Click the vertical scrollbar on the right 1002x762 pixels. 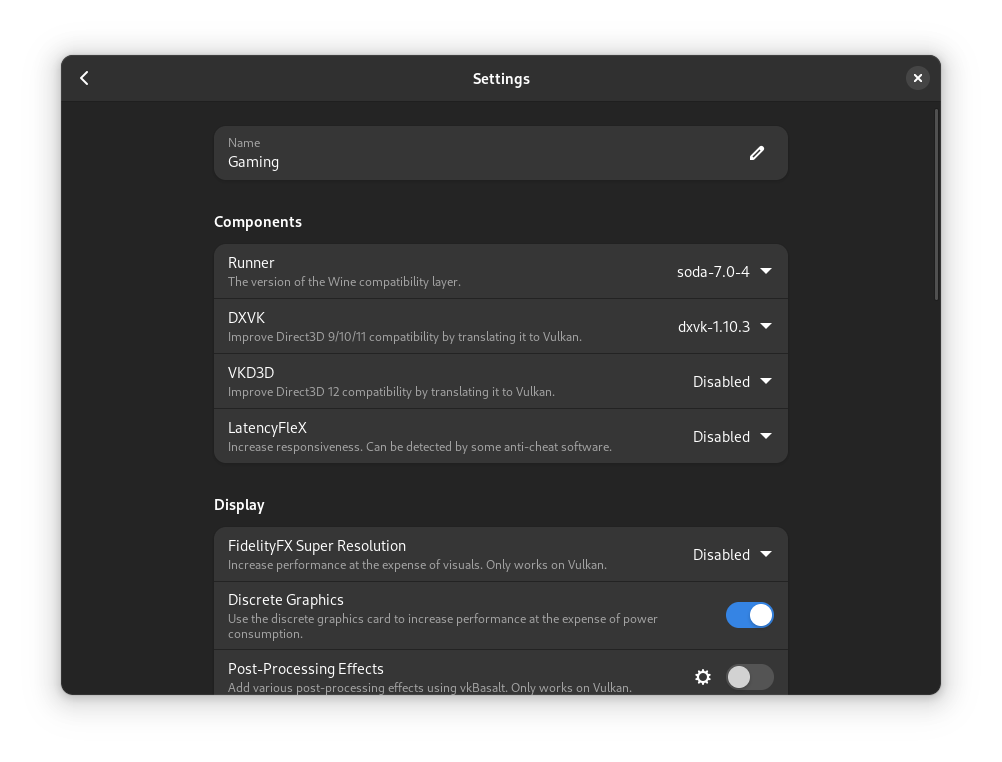[x=936, y=205]
